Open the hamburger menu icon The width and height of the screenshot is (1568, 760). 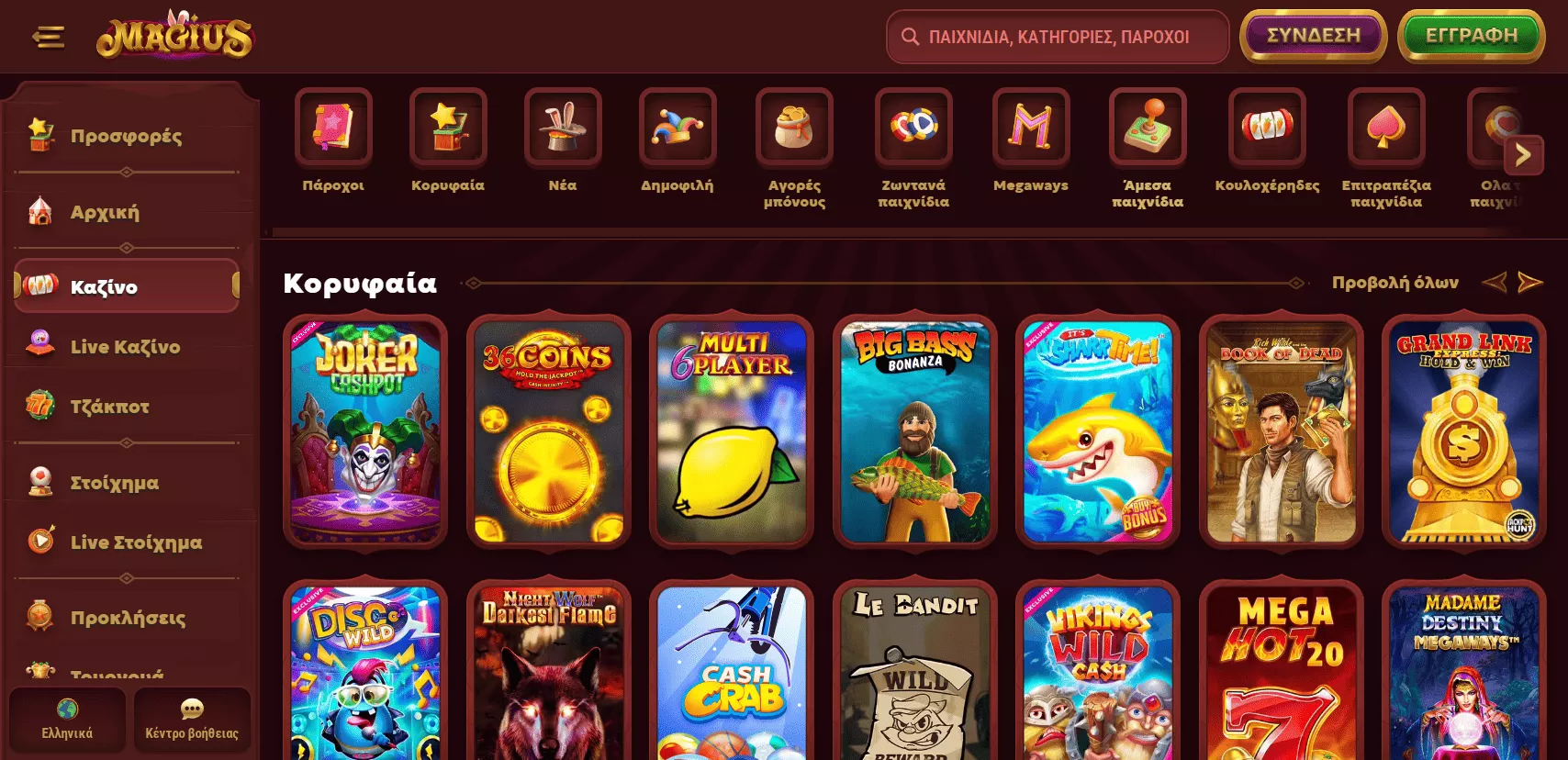point(48,37)
